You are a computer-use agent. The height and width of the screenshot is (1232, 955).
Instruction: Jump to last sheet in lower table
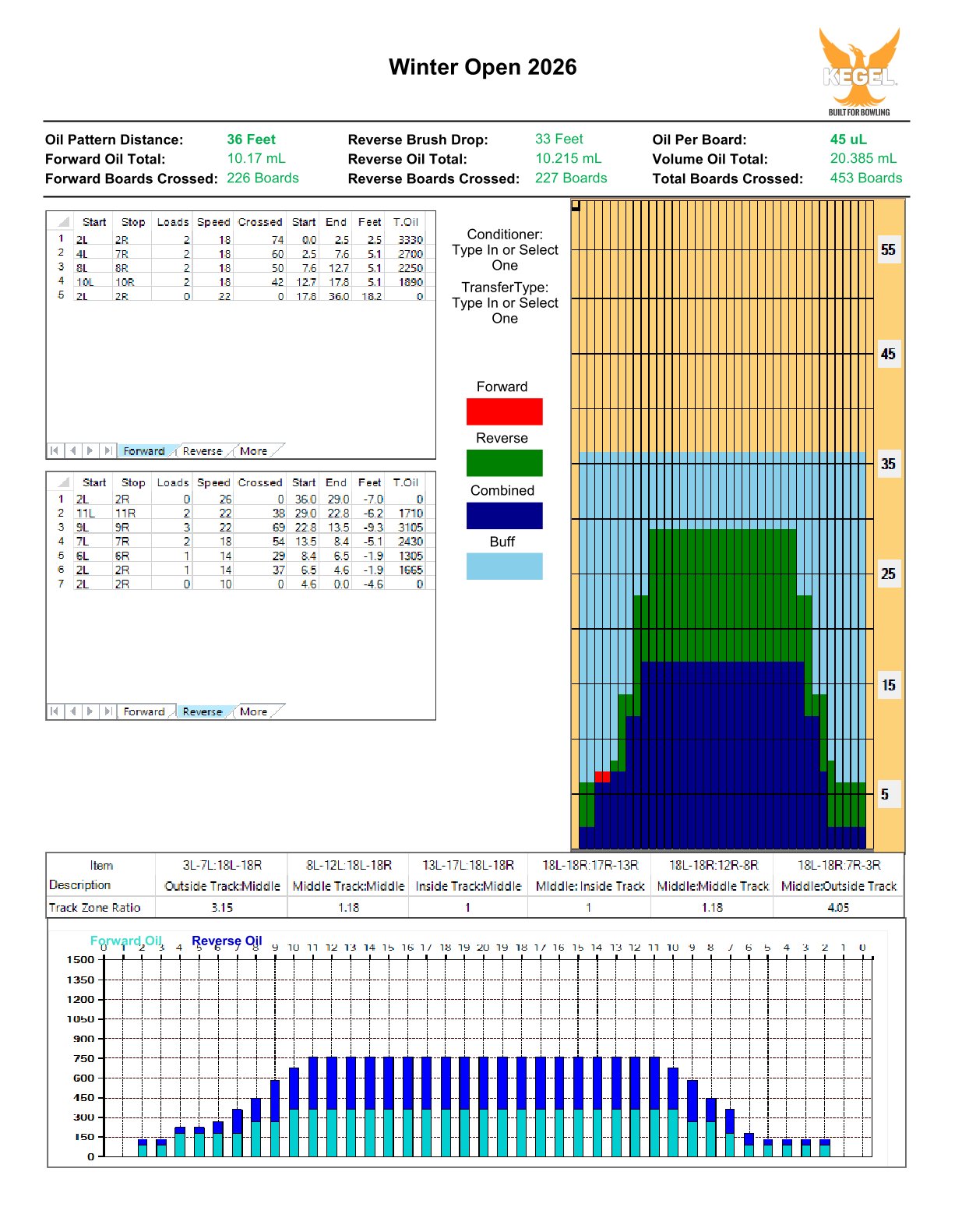108,711
